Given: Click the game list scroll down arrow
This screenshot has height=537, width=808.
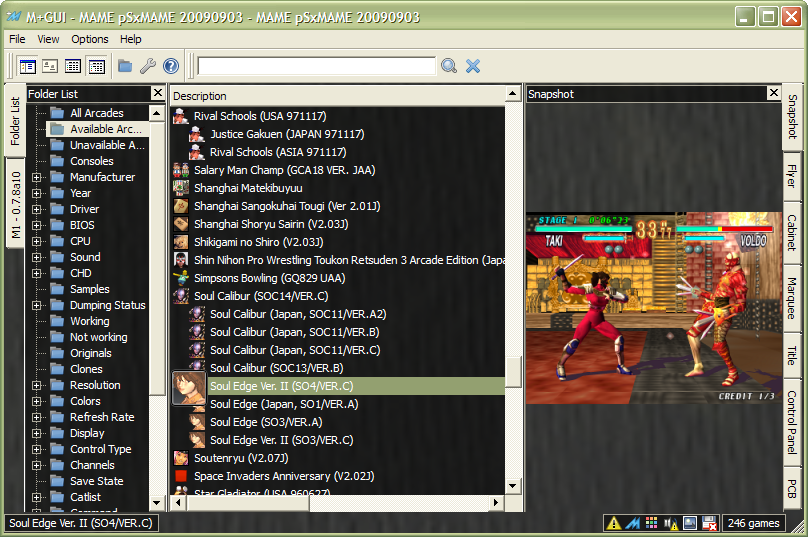Looking at the screenshot, I should click(512, 485).
